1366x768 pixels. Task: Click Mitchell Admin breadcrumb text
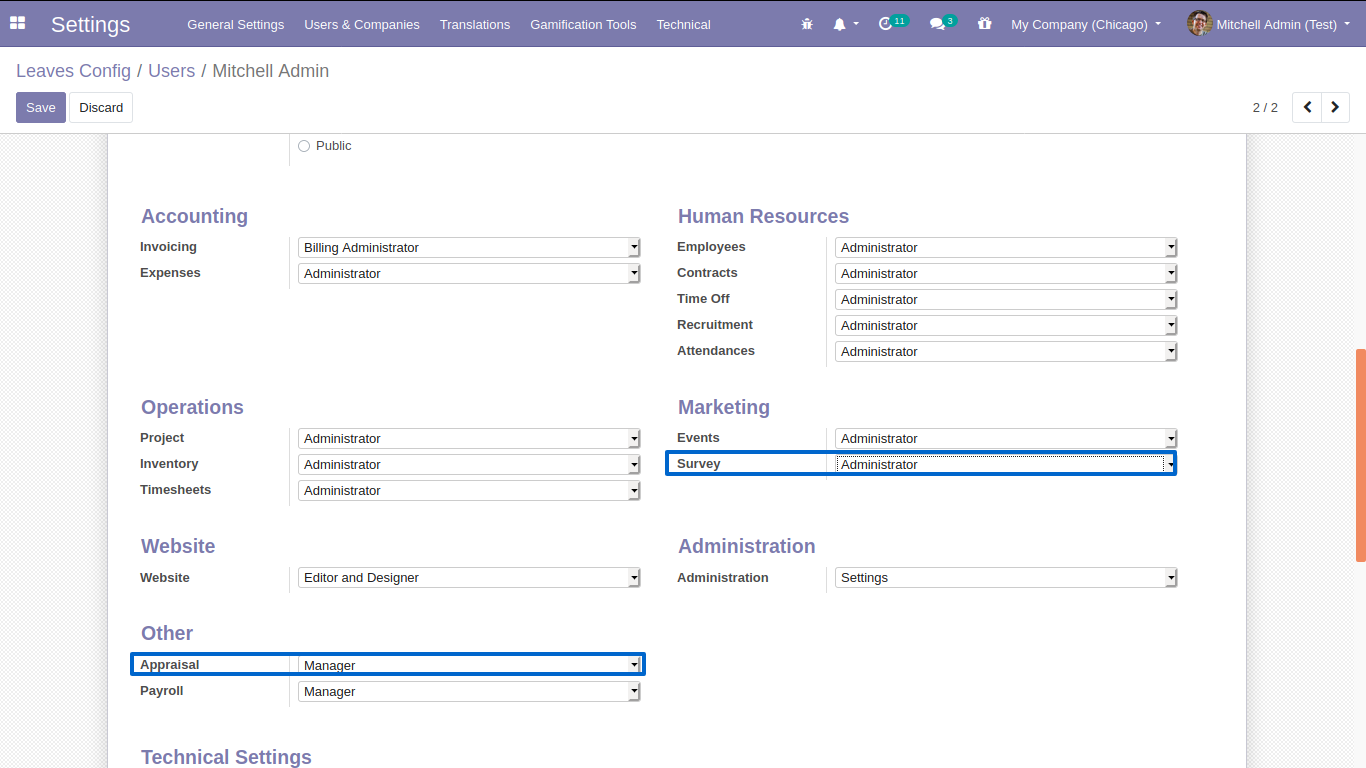click(x=270, y=71)
